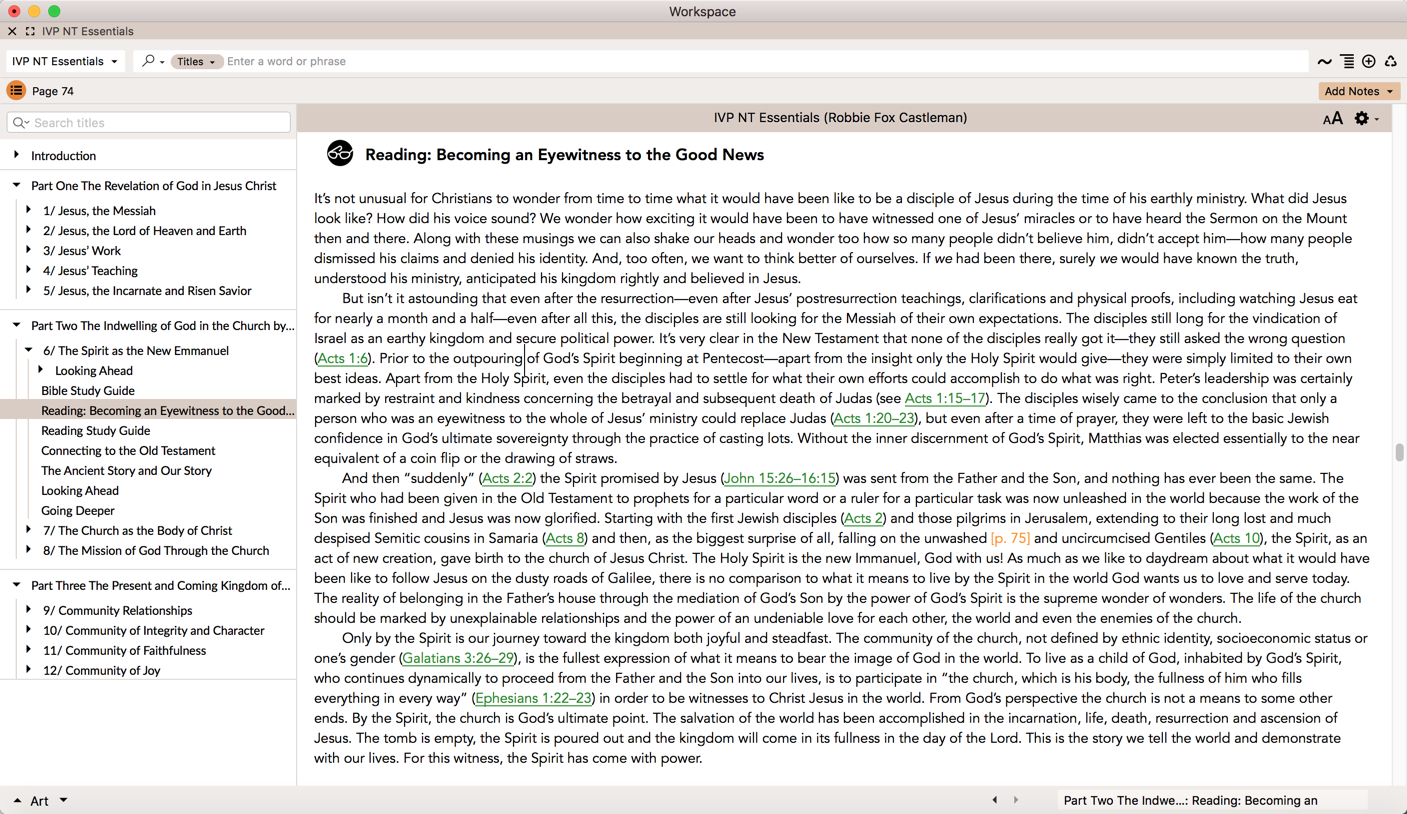Select Going Deeper entry

[x=78, y=510]
